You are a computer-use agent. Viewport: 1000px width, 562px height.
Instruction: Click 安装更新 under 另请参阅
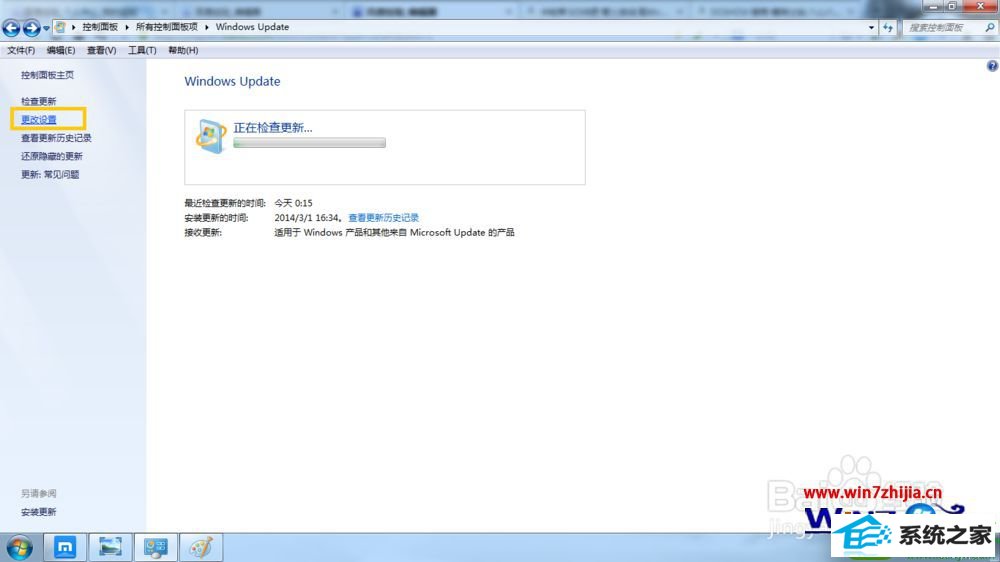(x=38, y=512)
